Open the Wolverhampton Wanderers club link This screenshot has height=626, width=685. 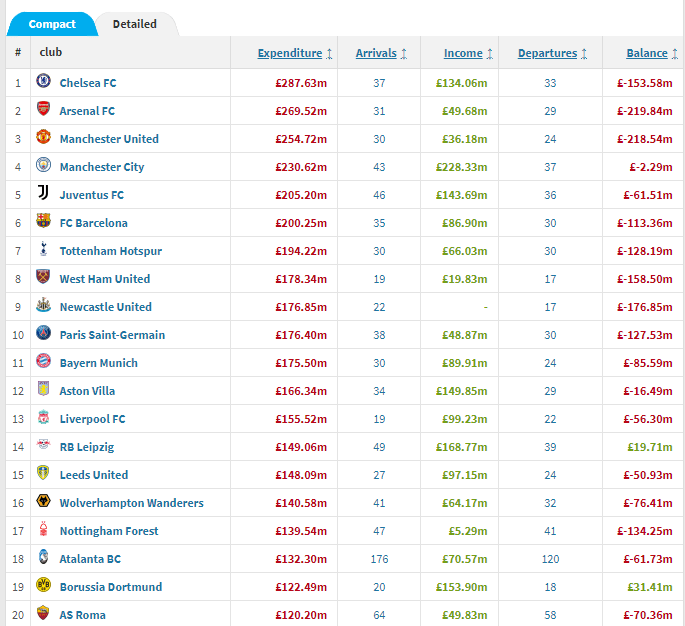coord(131,503)
